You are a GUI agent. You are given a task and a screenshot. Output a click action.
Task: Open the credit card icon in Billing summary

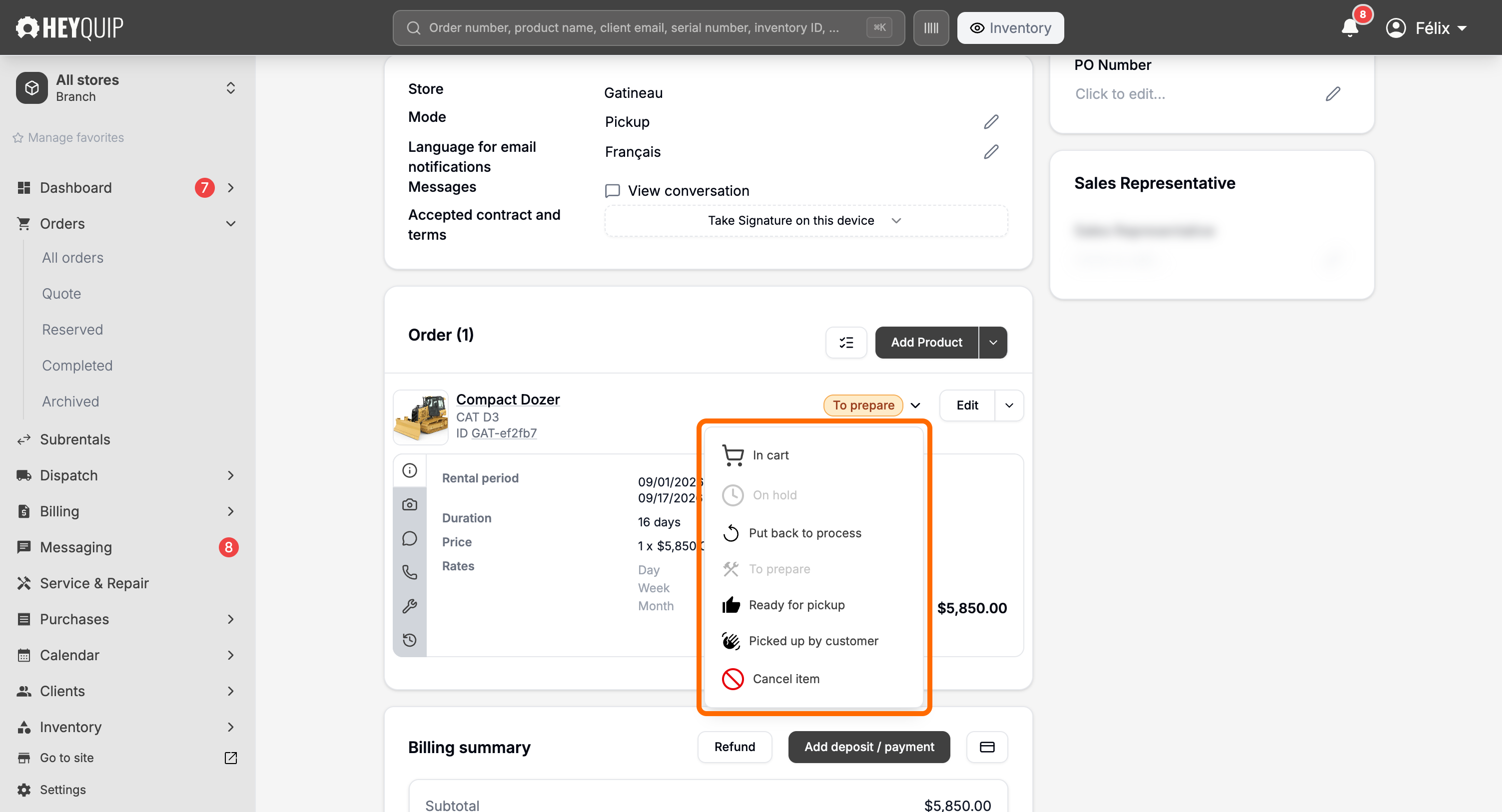tap(987, 747)
